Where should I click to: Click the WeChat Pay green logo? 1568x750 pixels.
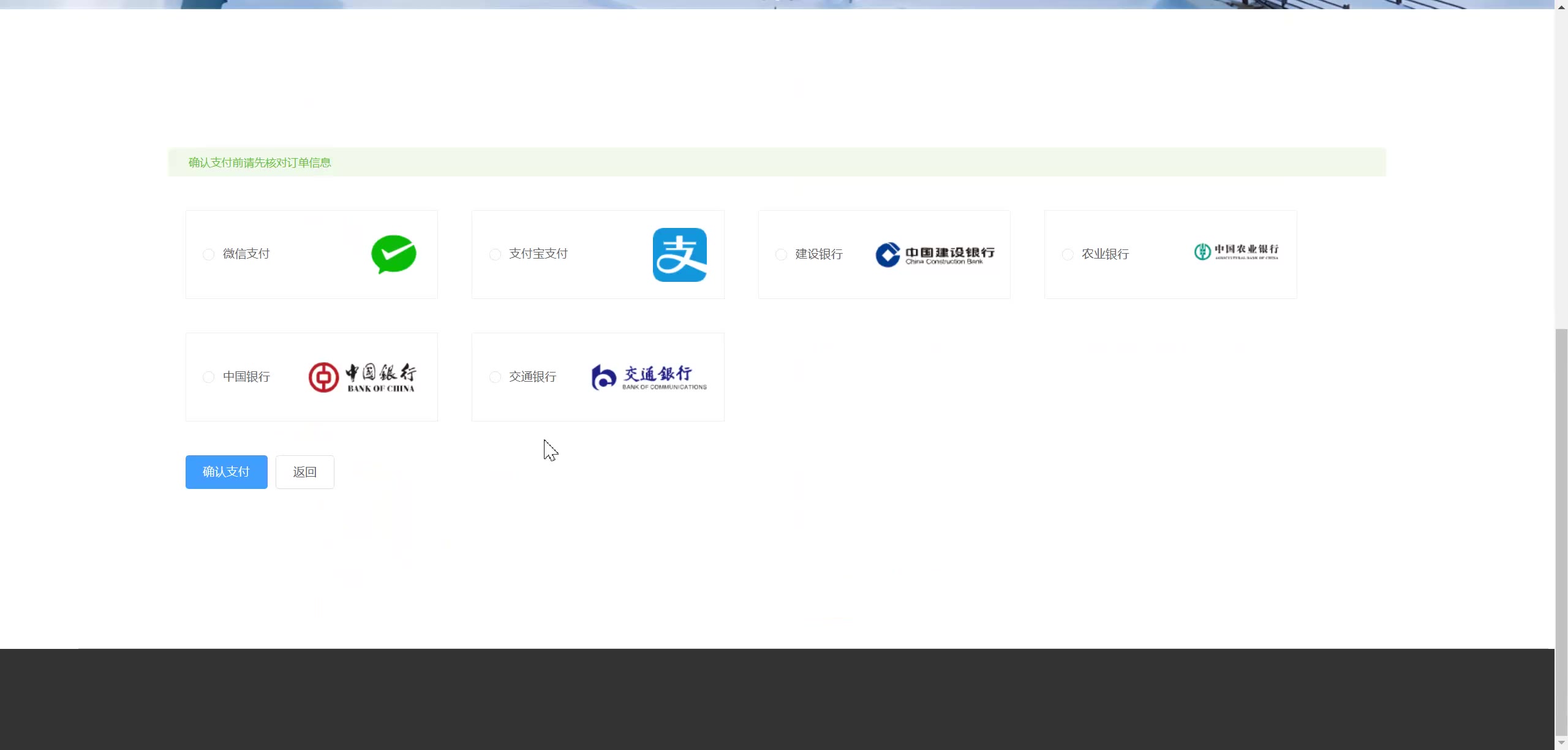click(393, 254)
